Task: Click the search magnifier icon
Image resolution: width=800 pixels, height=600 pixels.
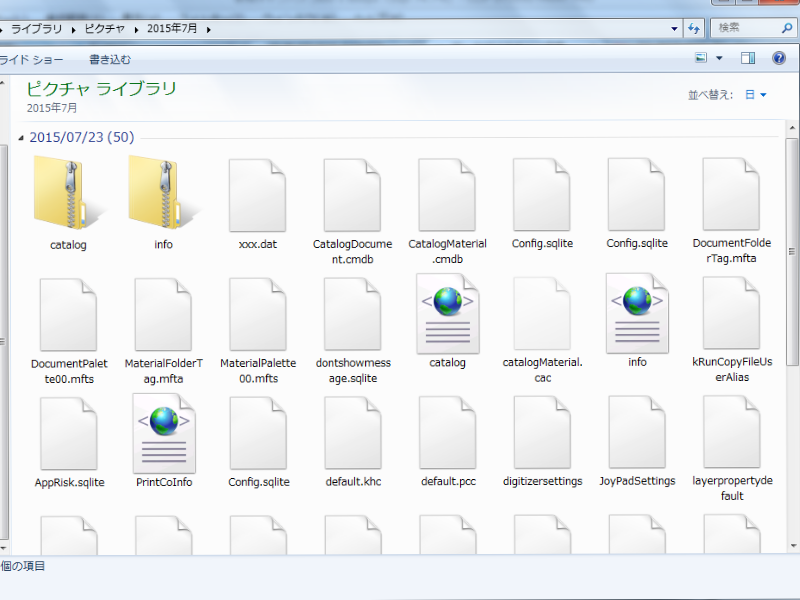Action: 785,28
